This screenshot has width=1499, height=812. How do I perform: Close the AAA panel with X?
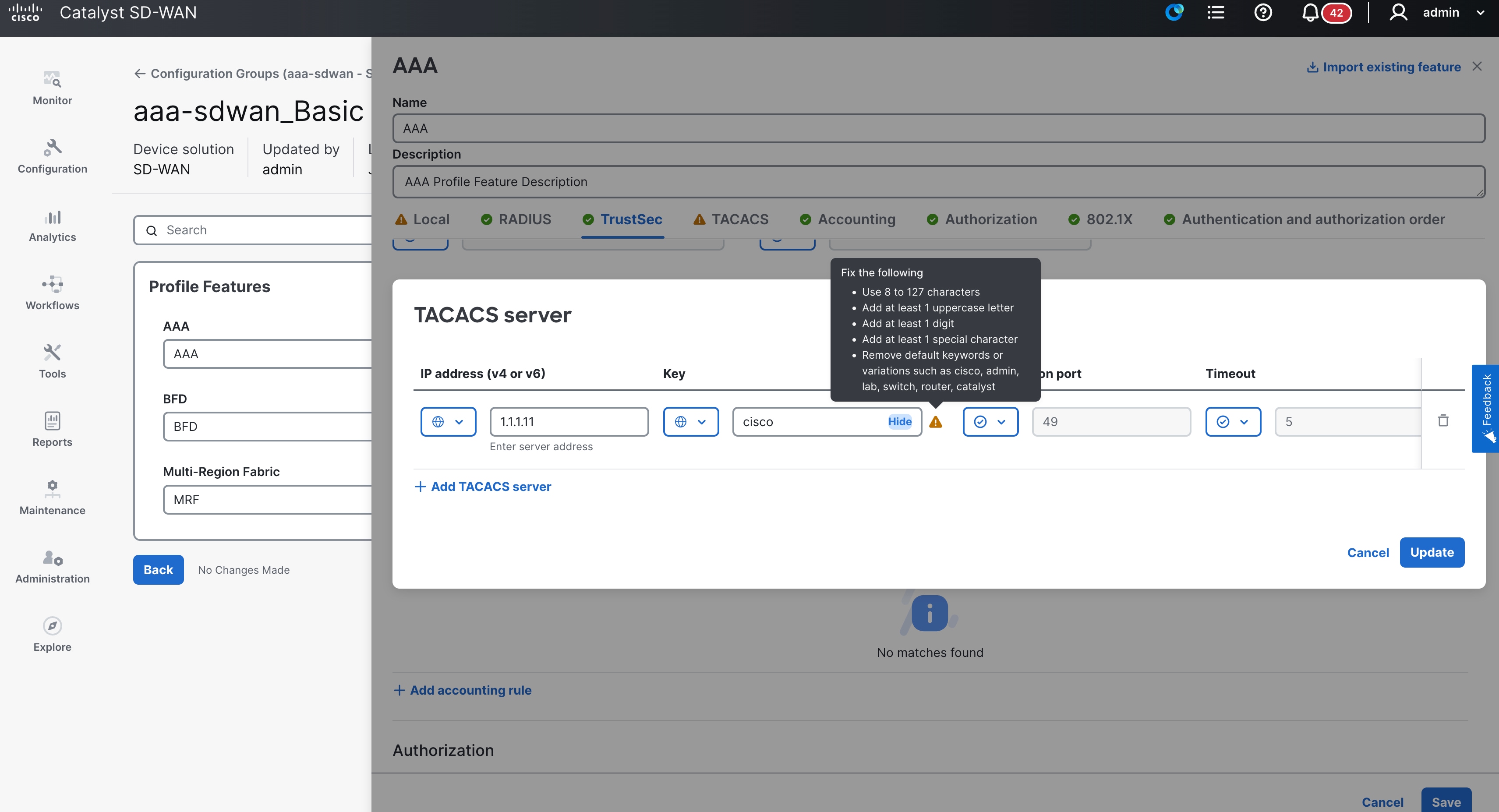1477,66
